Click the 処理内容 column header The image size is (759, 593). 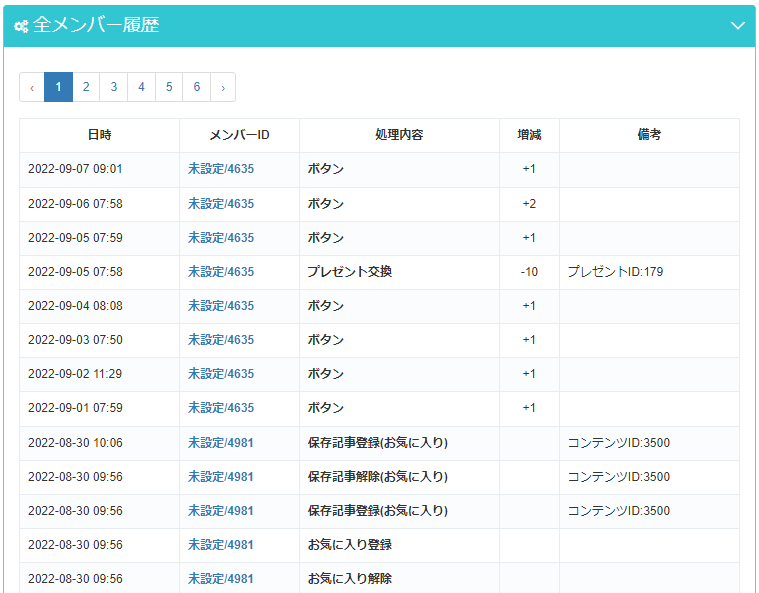[x=399, y=135]
